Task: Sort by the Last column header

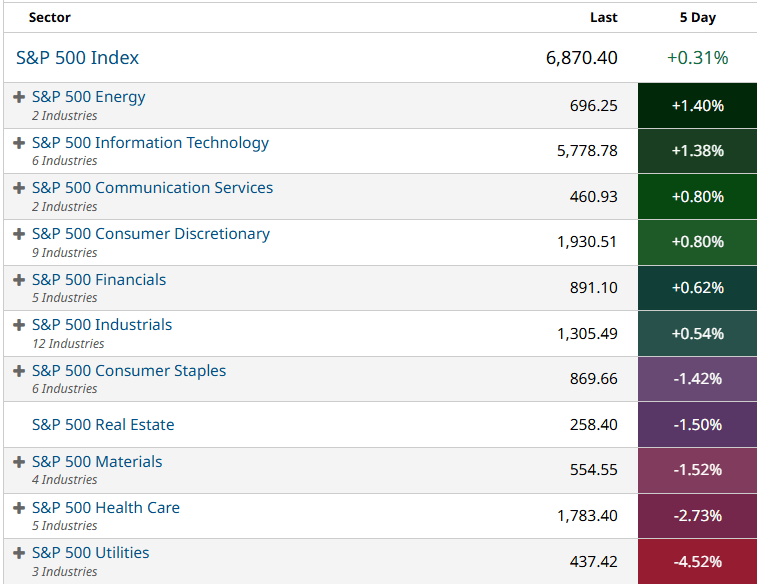Action: (603, 17)
